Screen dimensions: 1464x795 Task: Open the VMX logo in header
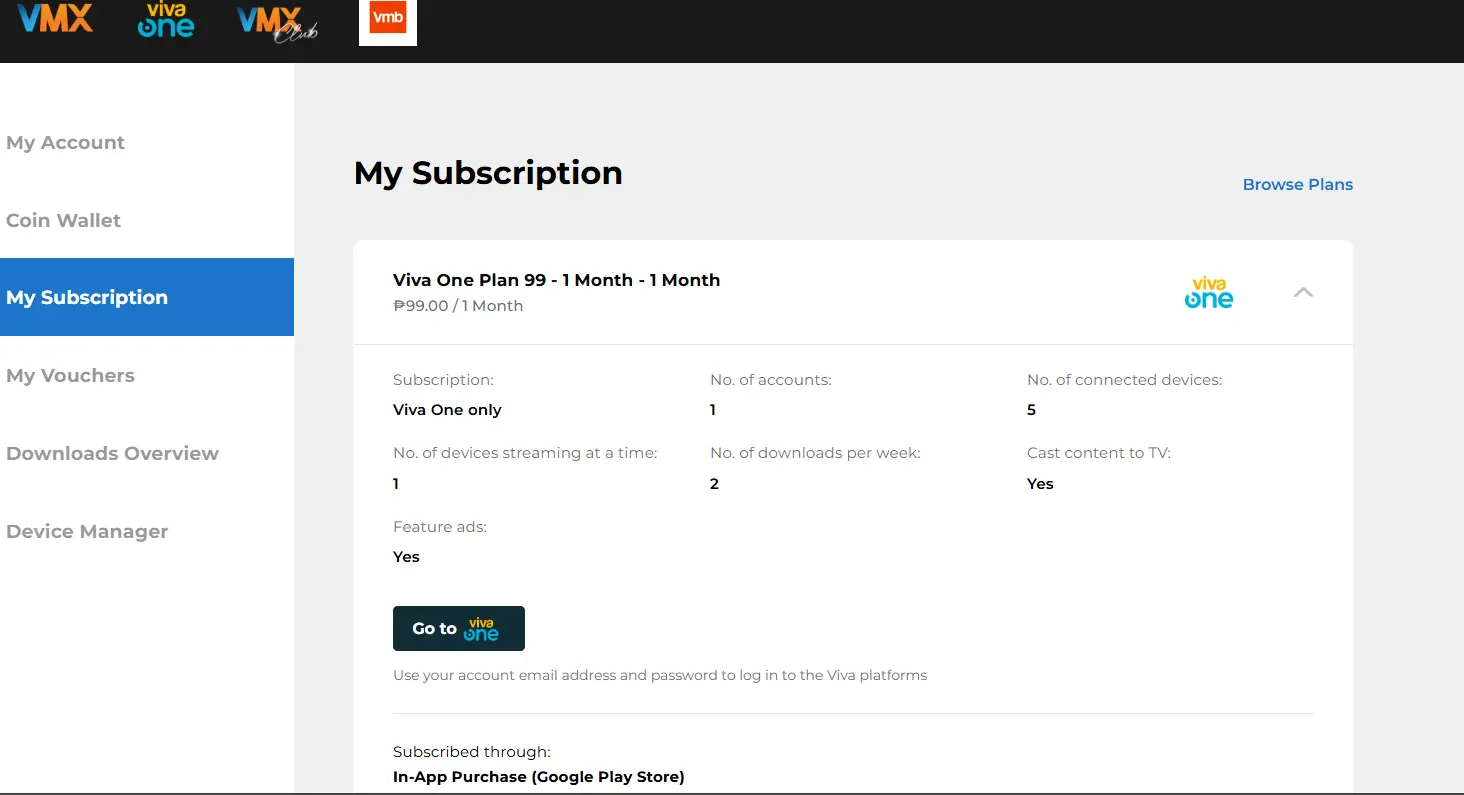pyautogui.click(x=55, y=18)
